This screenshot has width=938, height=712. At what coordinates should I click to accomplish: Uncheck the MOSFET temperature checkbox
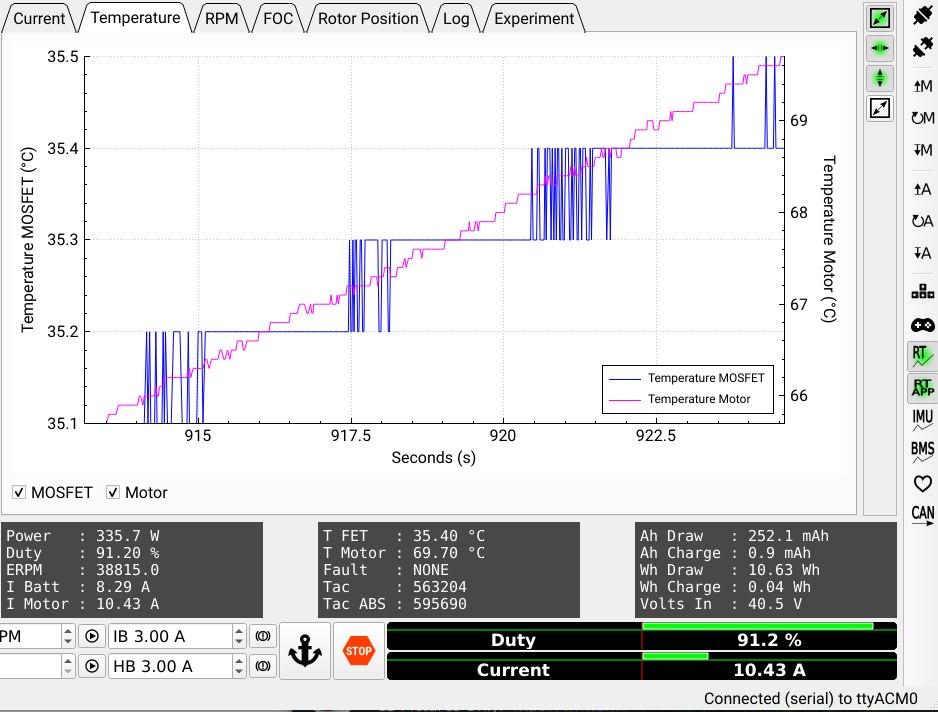tap(20, 492)
